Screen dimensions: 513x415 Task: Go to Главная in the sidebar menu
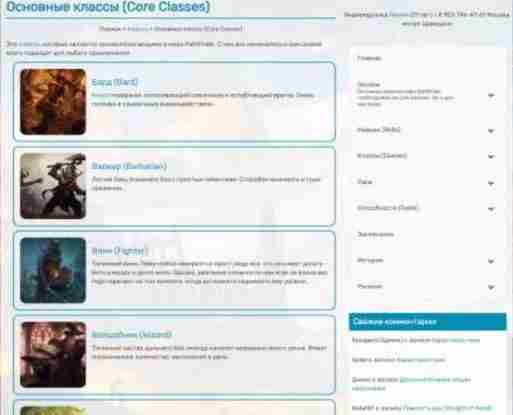[369, 58]
